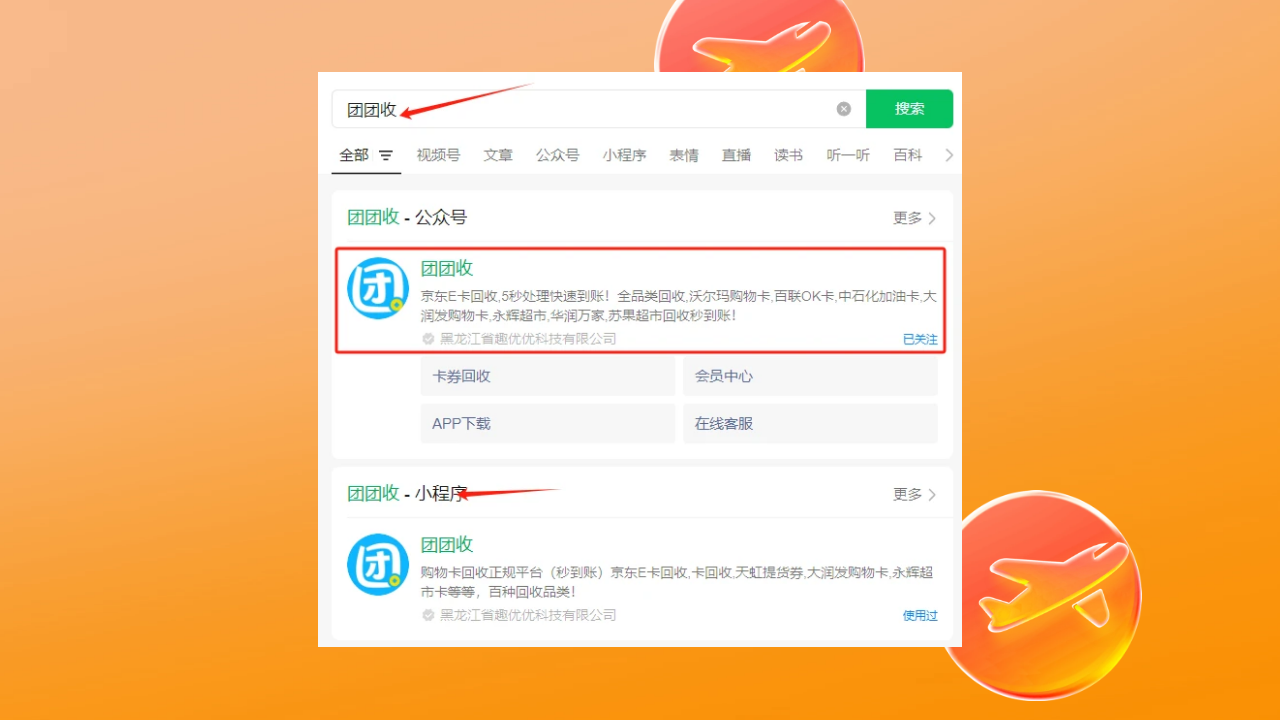
Task: Click description starting 京东E卡回收,5秒处理
Action: coord(678,306)
